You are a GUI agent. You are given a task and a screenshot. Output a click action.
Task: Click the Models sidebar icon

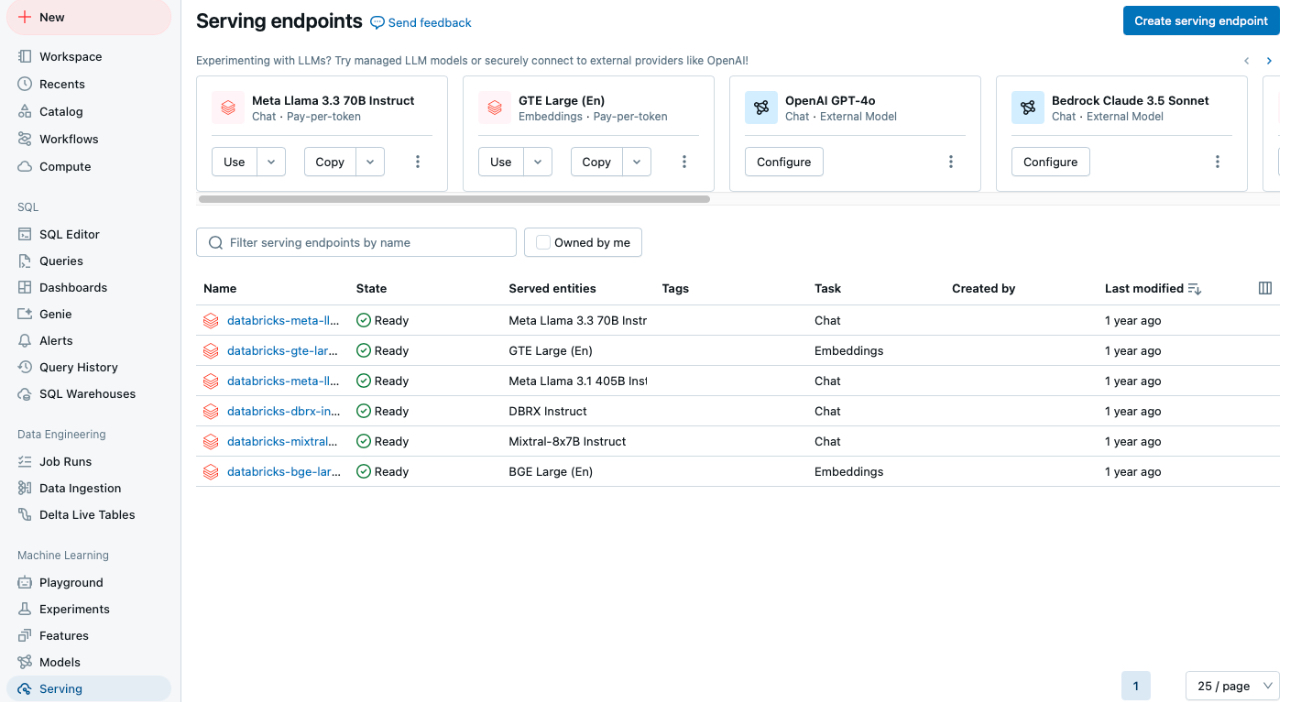(x=25, y=662)
